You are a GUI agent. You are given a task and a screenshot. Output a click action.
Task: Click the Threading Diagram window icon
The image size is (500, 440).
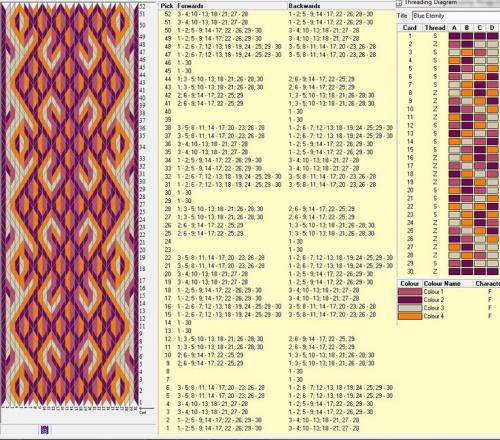tap(399, 3)
